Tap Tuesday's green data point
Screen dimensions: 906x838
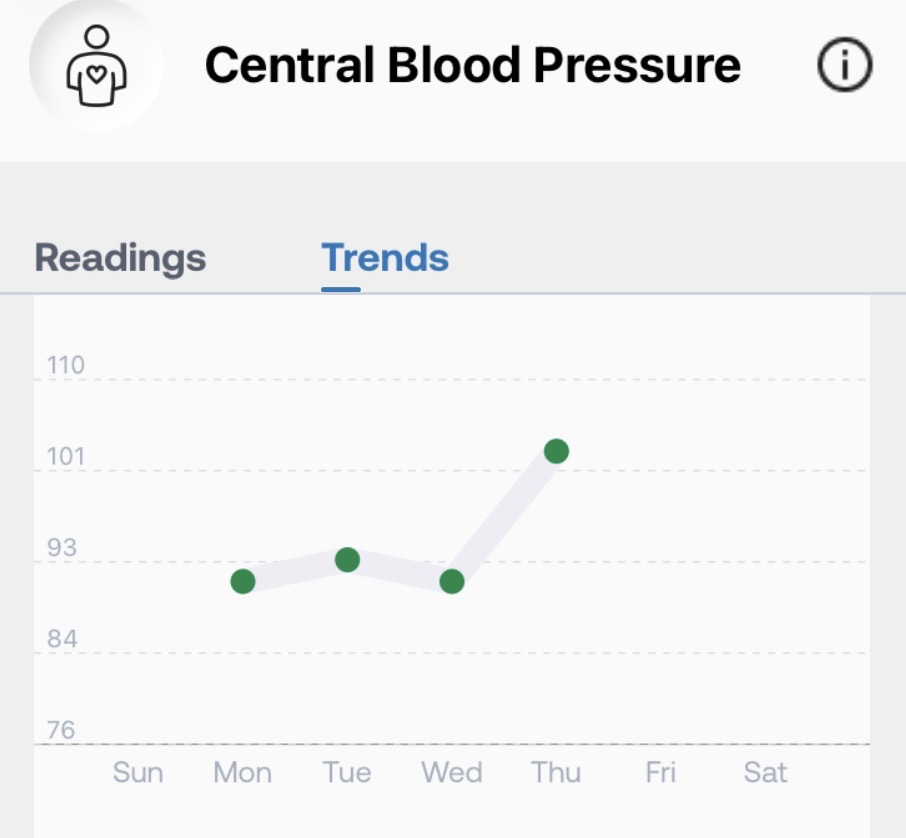coord(347,560)
